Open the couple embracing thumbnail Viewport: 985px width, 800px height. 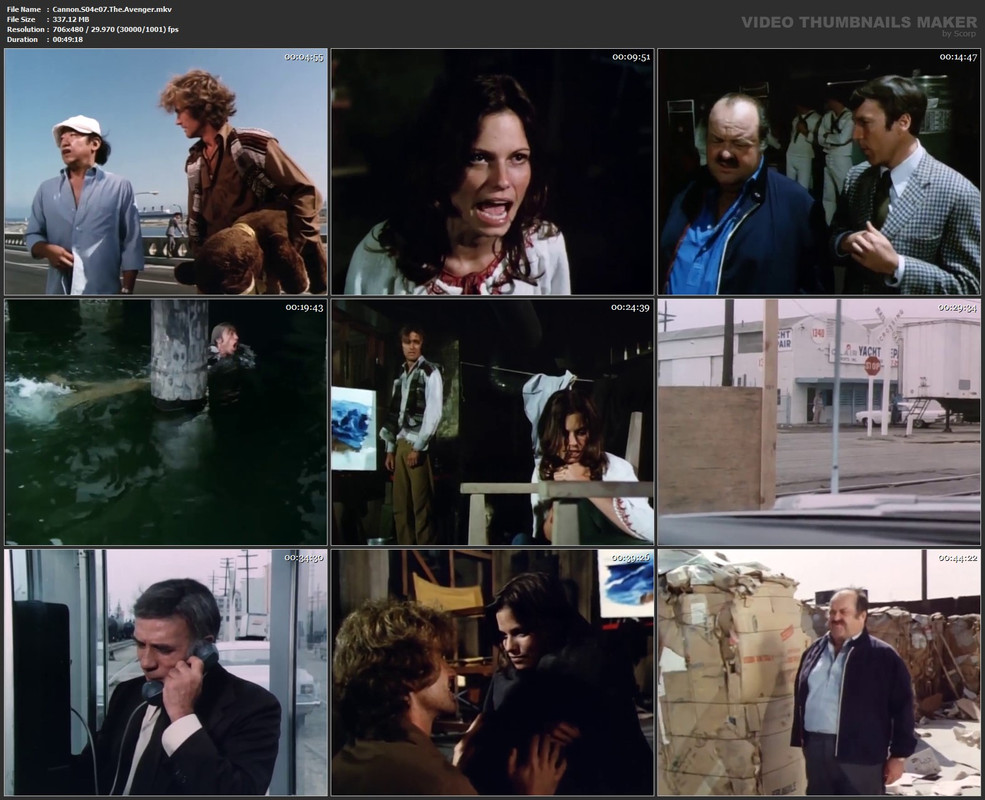click(x=492, y=673)
